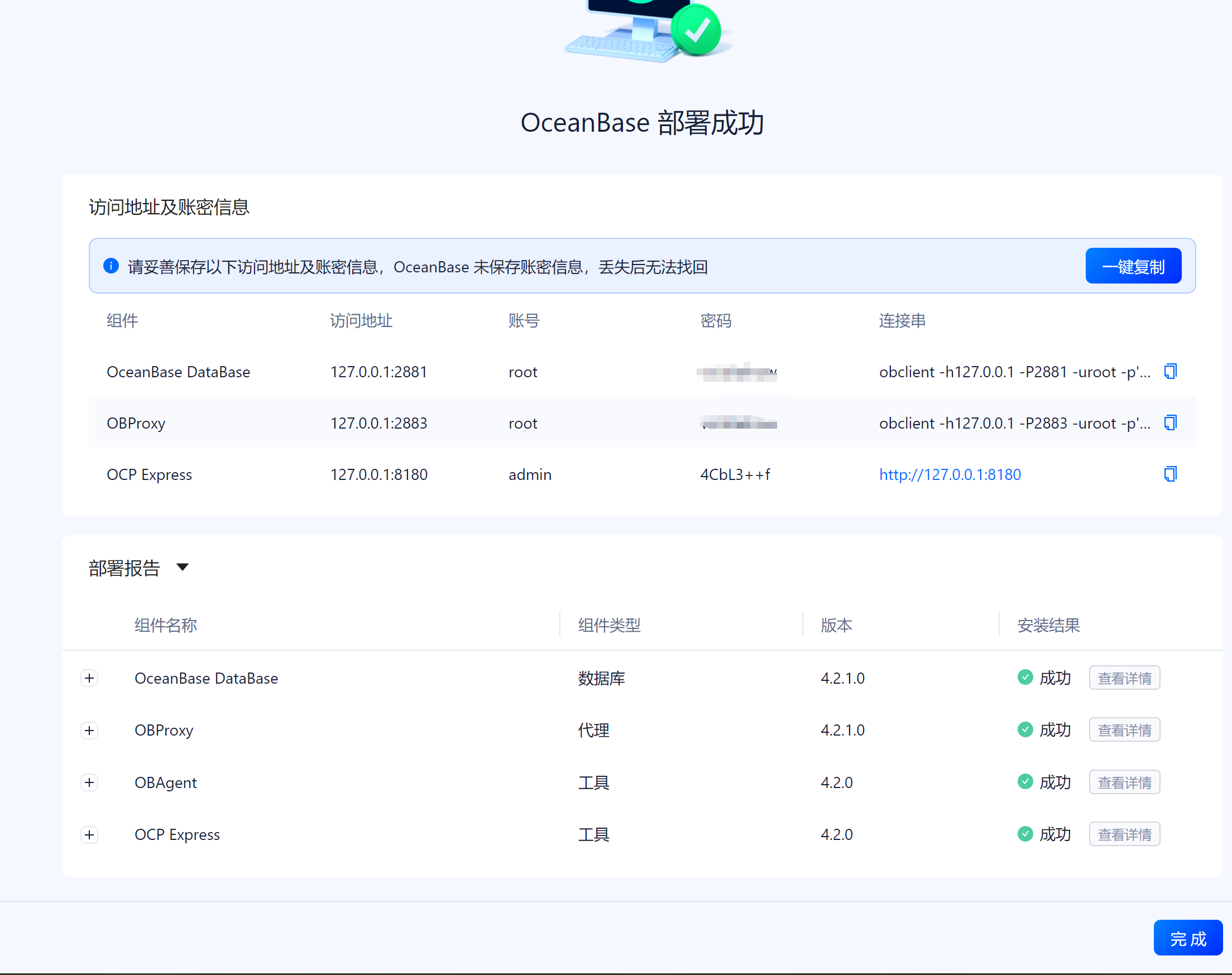The width and height of the screenshot is (1232, 975).
Task: Click the 部署报告 heading
Action: pos(124,568)
